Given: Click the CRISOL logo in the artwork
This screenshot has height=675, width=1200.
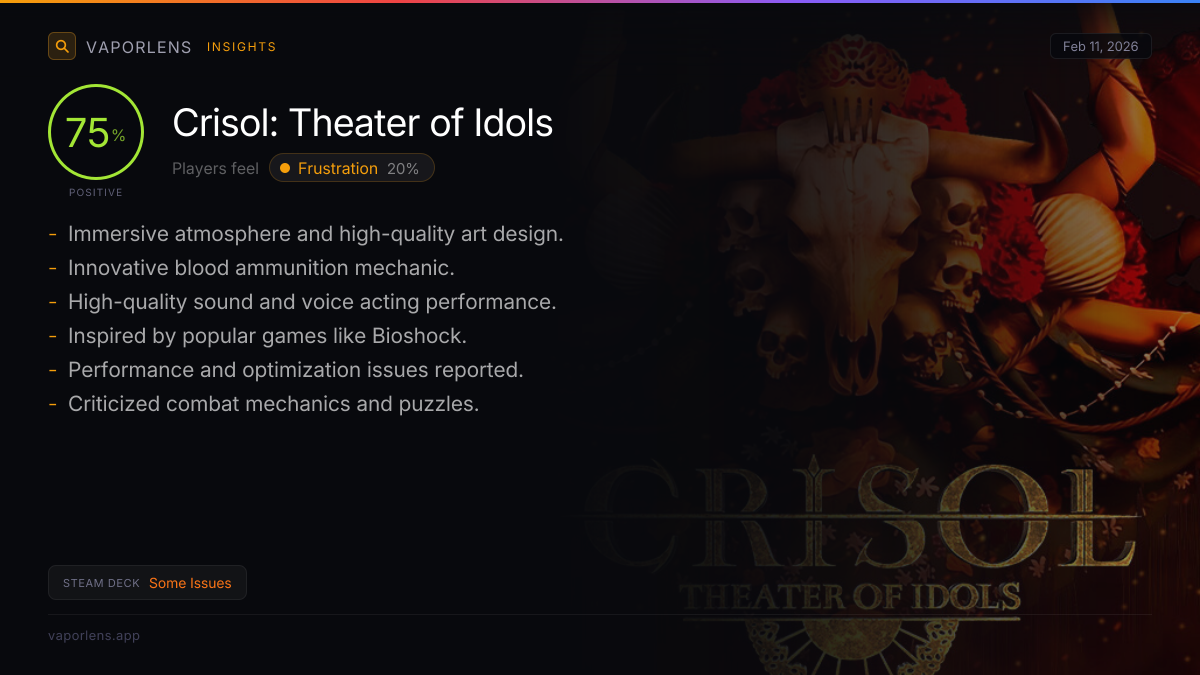Looking at the screenshot, I should pyautogui.click(x=860, y=515).
